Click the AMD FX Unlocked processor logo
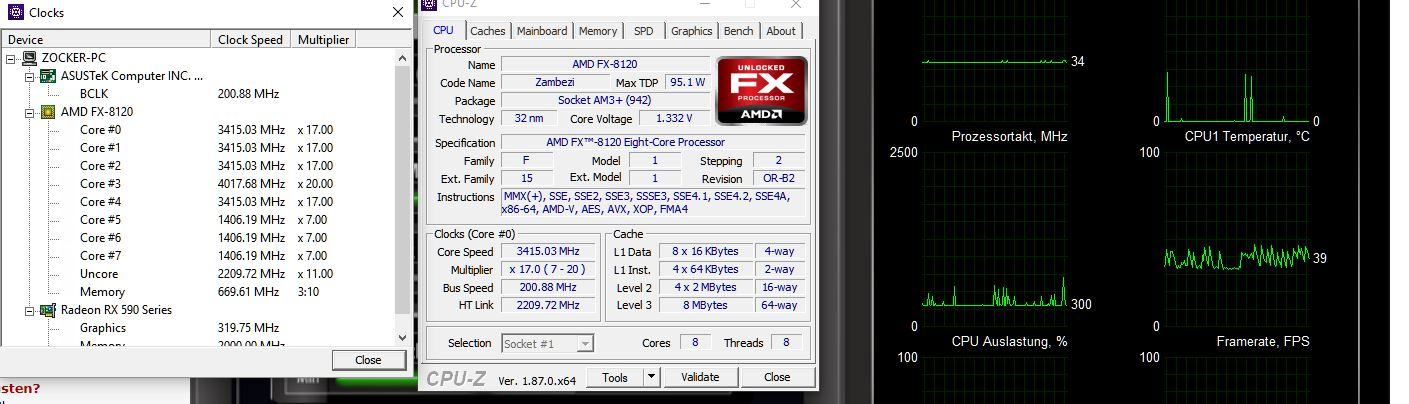 [762, 90]
